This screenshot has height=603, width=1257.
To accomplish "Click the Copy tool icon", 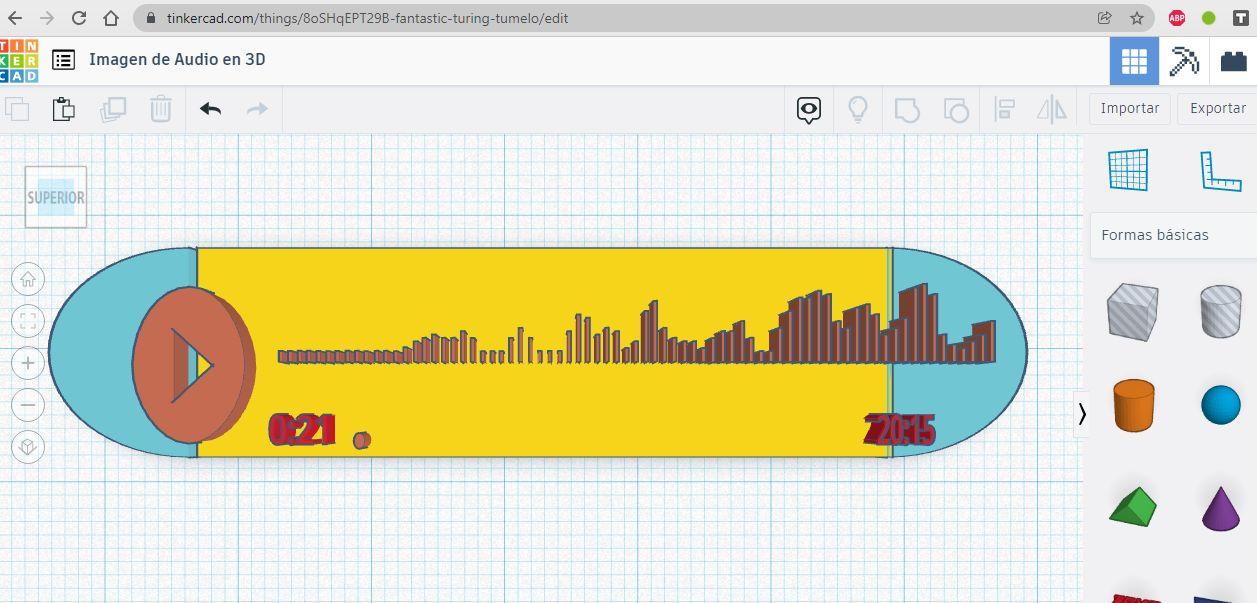I will pyautogui.click(x=17, y=109).
